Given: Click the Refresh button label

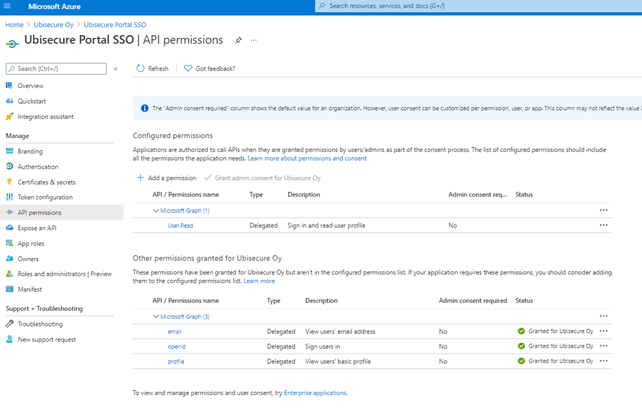Looking at the screenshot, I should (x=158, y=69).
